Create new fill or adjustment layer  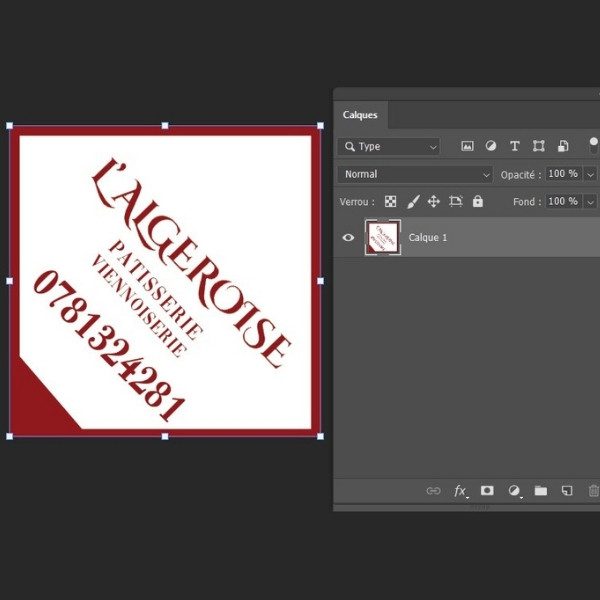(514, 491)
